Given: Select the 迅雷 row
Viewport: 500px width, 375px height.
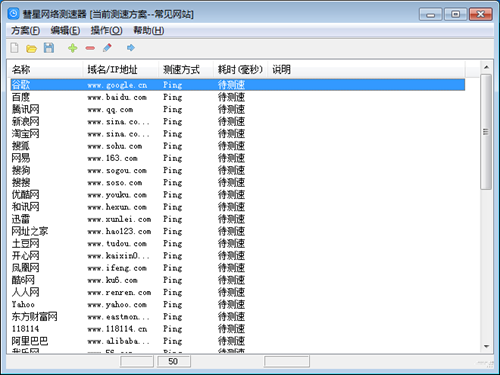Looking at the screenshot, I should [x=238, y=219].
